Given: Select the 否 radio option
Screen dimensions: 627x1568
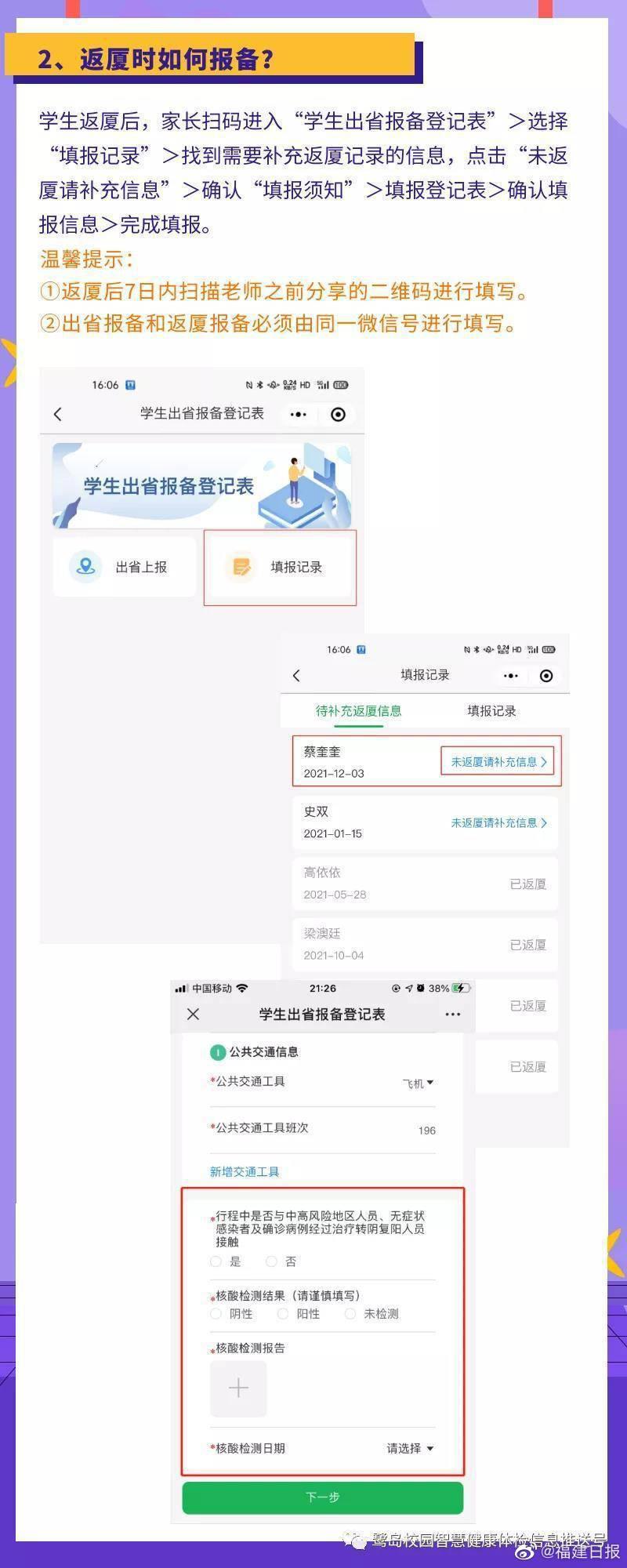Looking at the screenshot, I should (281, 1261).
